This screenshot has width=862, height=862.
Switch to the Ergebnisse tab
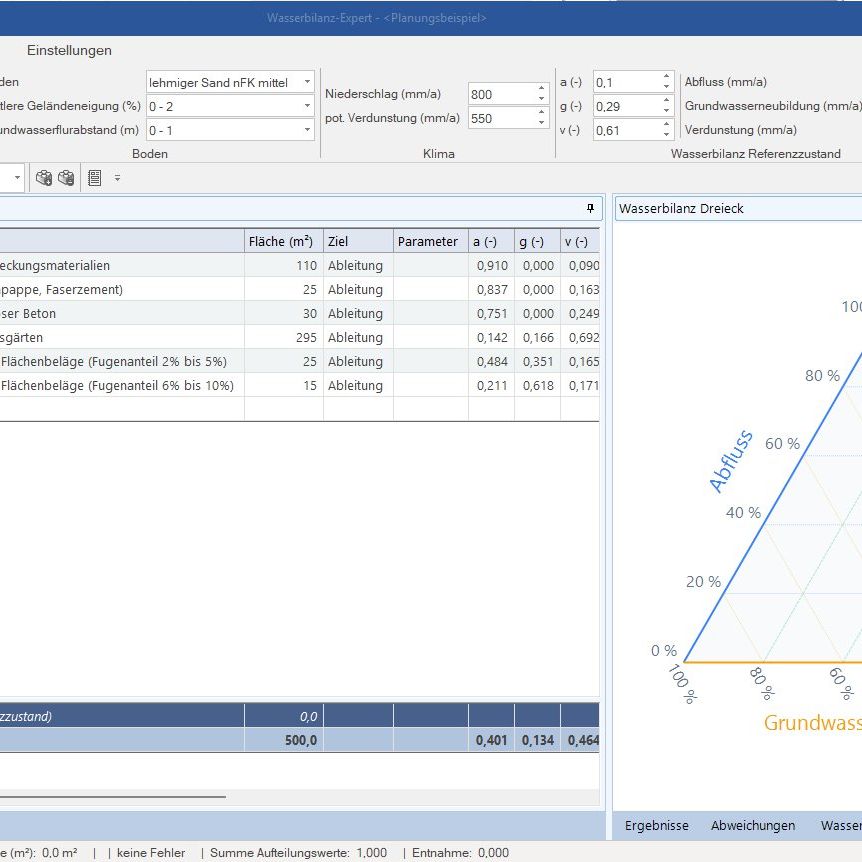pos(656,825)
